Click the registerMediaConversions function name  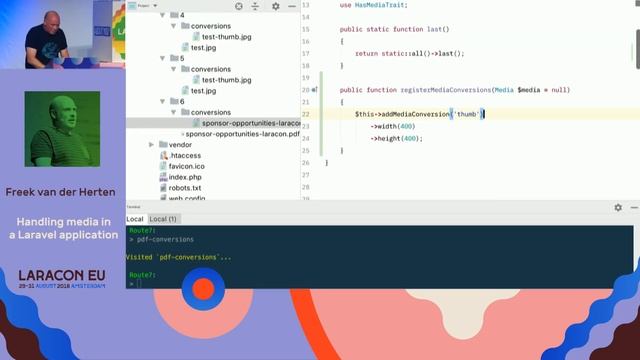[x=445, y=90]
